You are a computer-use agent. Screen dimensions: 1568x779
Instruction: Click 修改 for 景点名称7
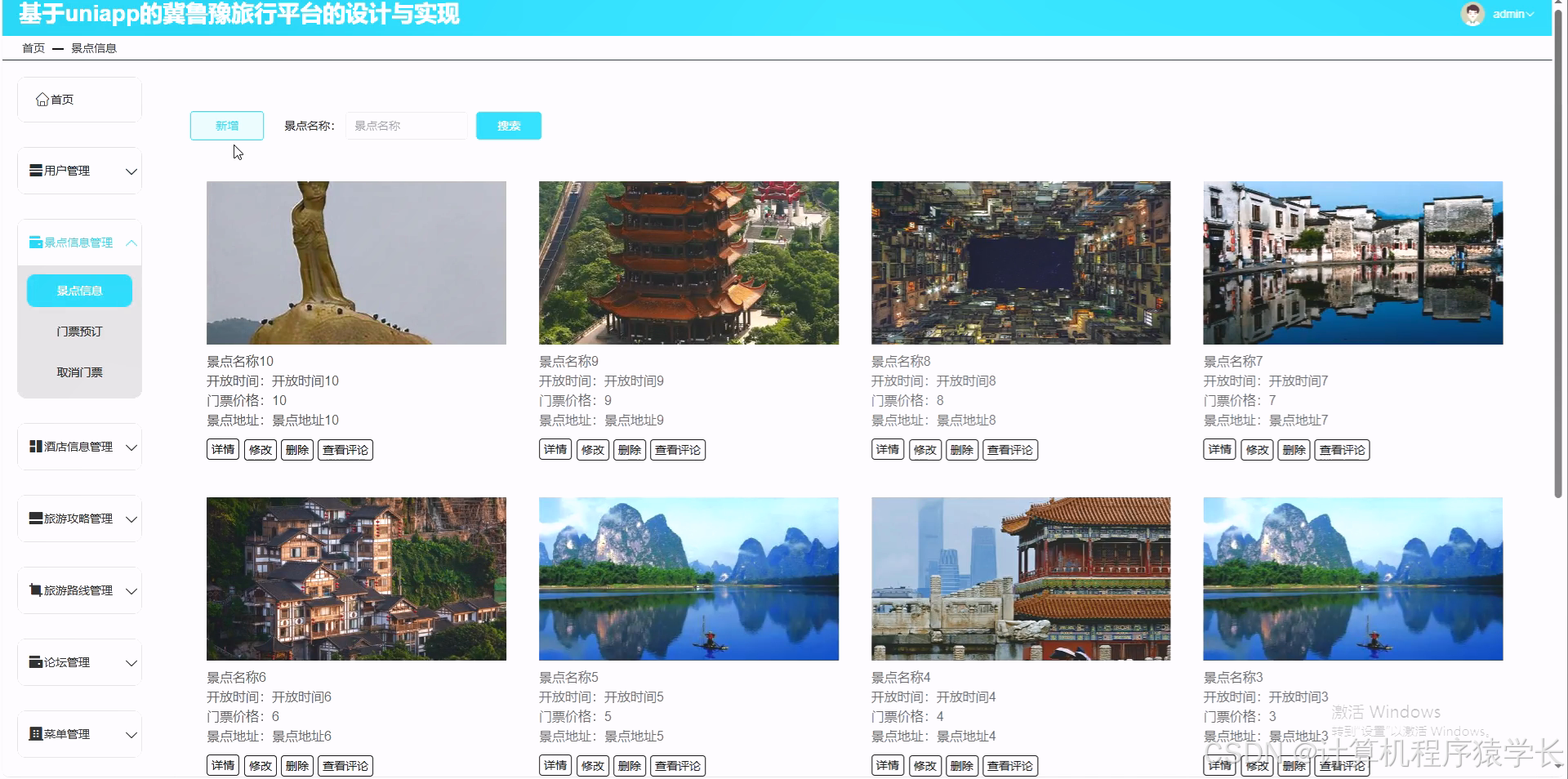click(1257, 450)
